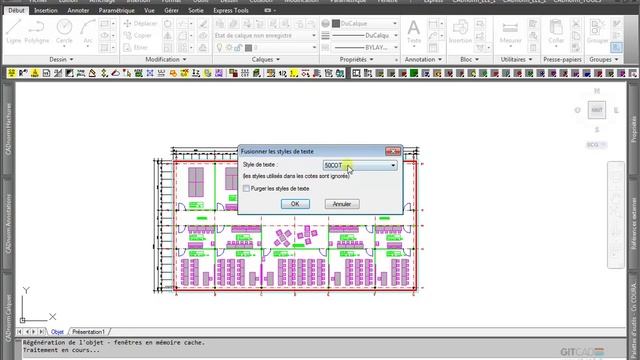
Task: Select the Texte annotation tool
Action: (x=413, y=32)
